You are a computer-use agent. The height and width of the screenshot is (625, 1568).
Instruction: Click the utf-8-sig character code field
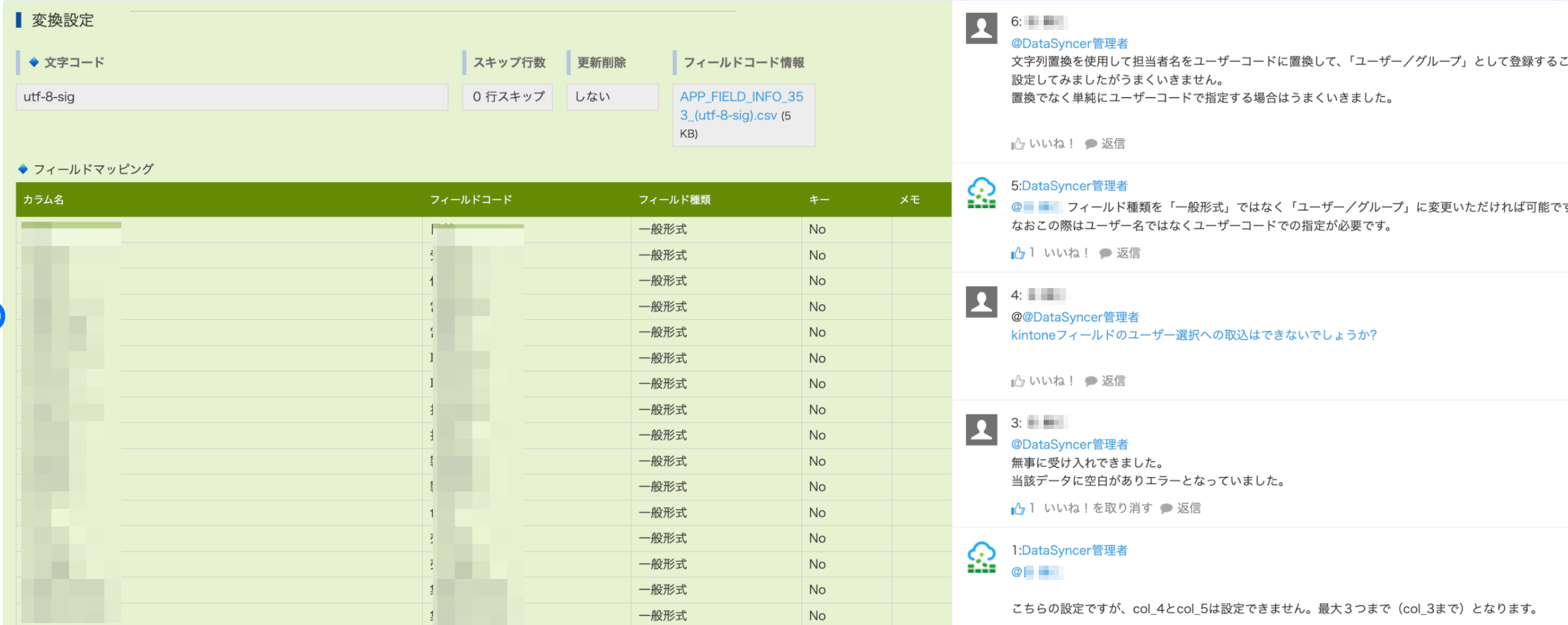(232, 97)
